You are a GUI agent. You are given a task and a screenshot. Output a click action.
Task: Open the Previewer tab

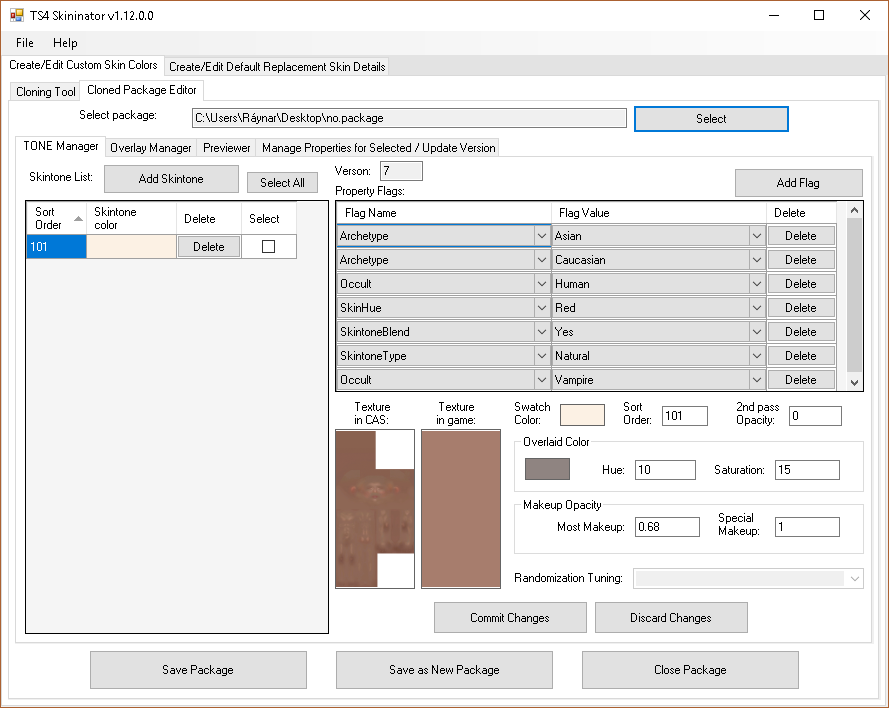coord(226,148)
